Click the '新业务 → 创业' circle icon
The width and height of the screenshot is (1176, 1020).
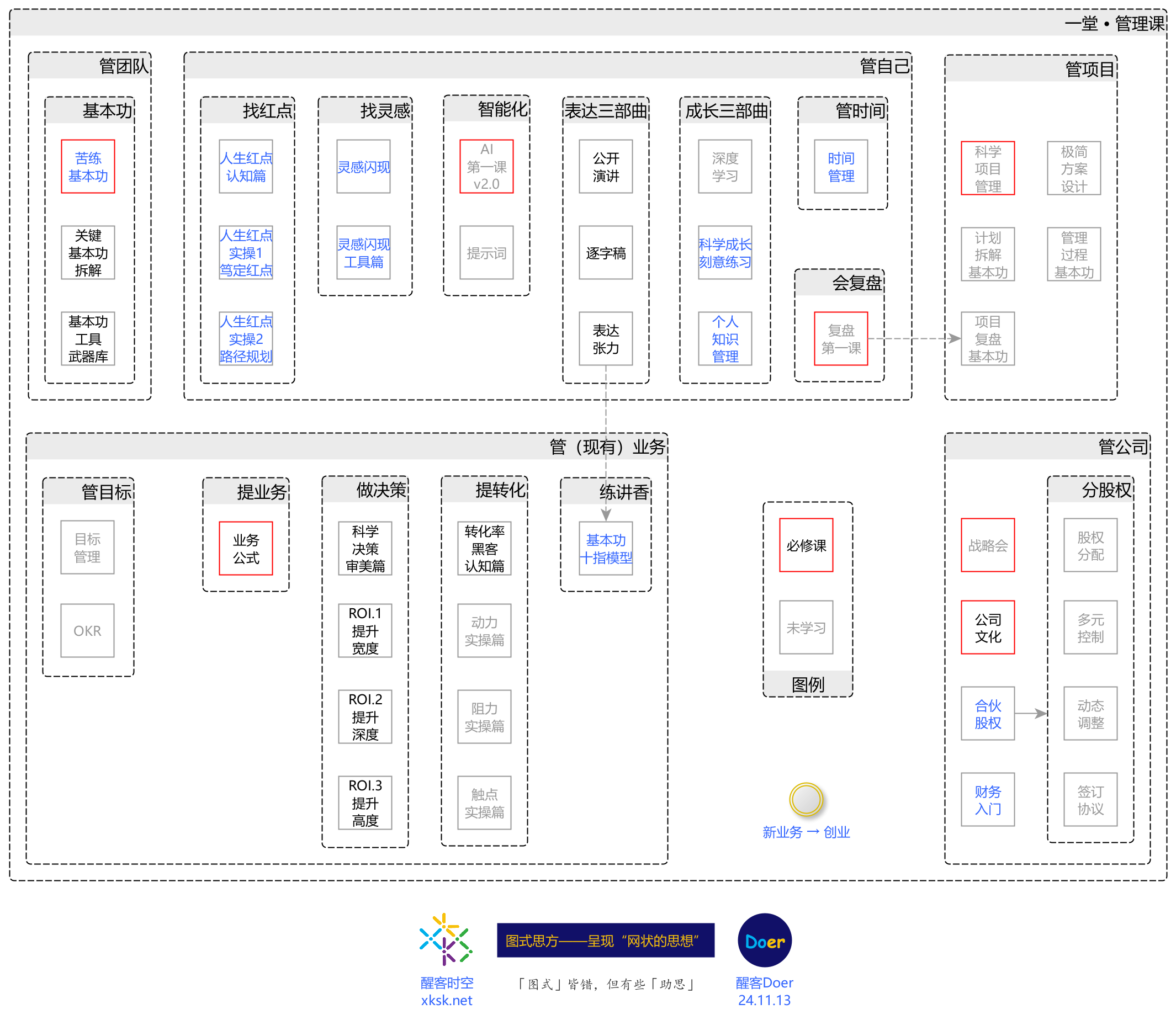point(806,800)
